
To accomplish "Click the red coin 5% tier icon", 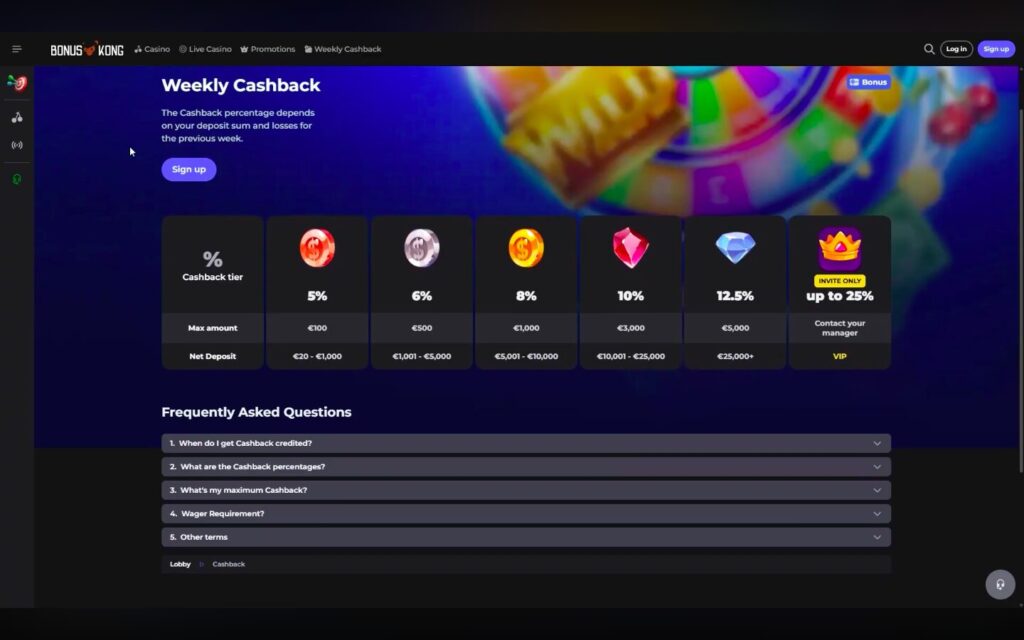I will (x=317, y=248).
